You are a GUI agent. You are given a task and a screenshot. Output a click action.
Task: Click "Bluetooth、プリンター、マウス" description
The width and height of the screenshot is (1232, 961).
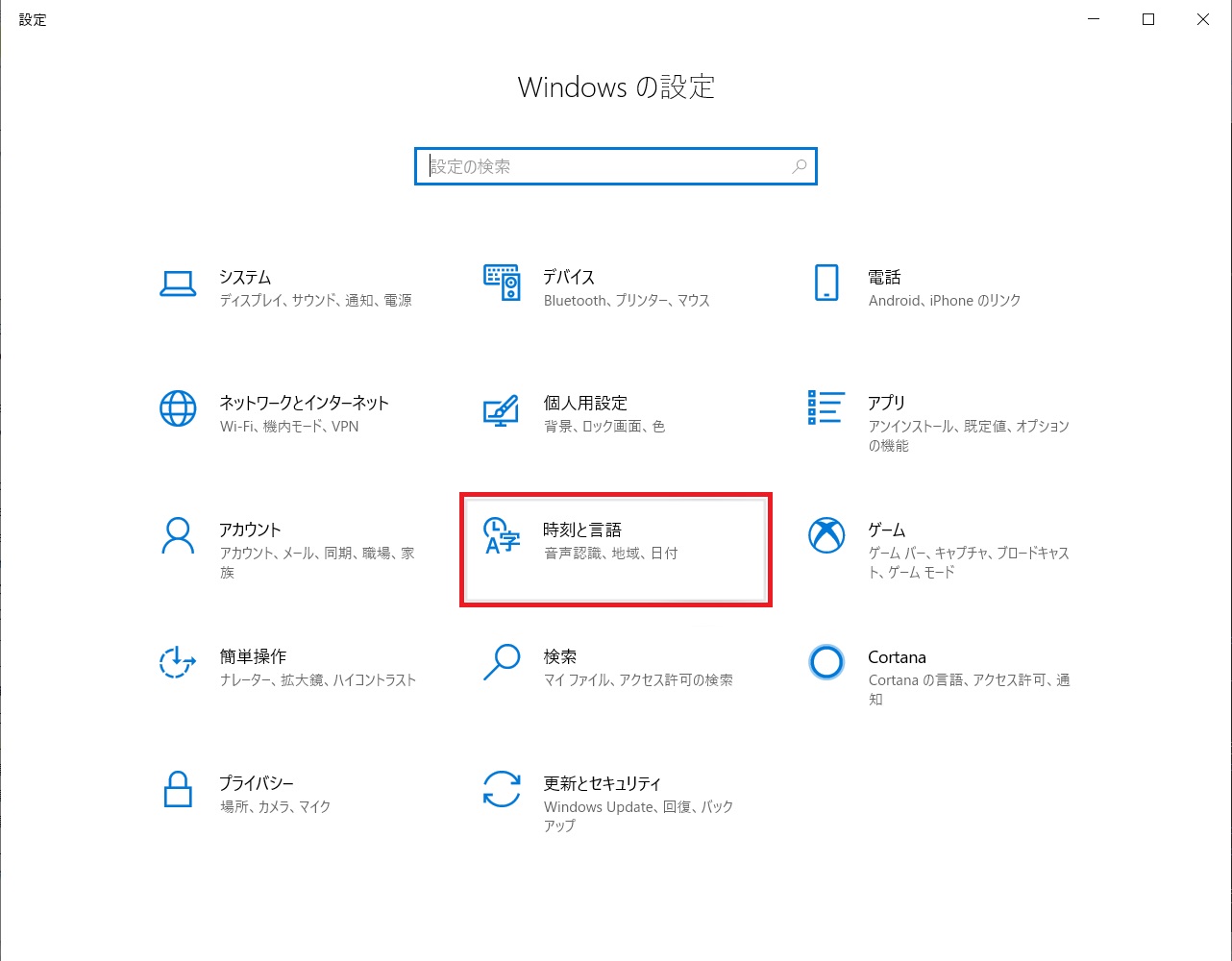(627, 301)
